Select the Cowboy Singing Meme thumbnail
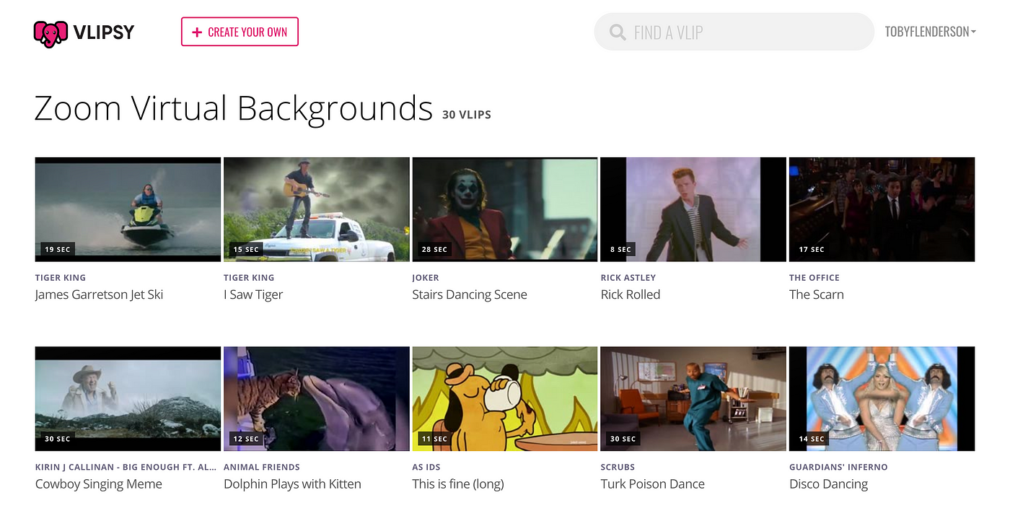1010x508 pixels. point(127,398)
